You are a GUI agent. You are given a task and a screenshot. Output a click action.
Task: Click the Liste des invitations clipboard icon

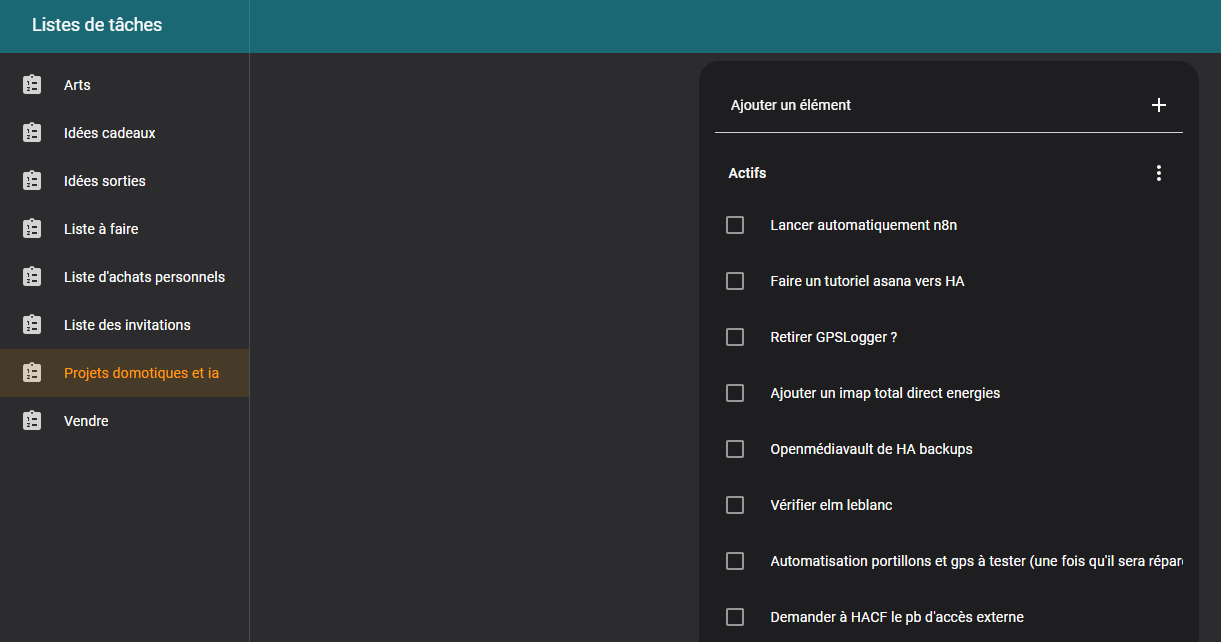(32, 325)
